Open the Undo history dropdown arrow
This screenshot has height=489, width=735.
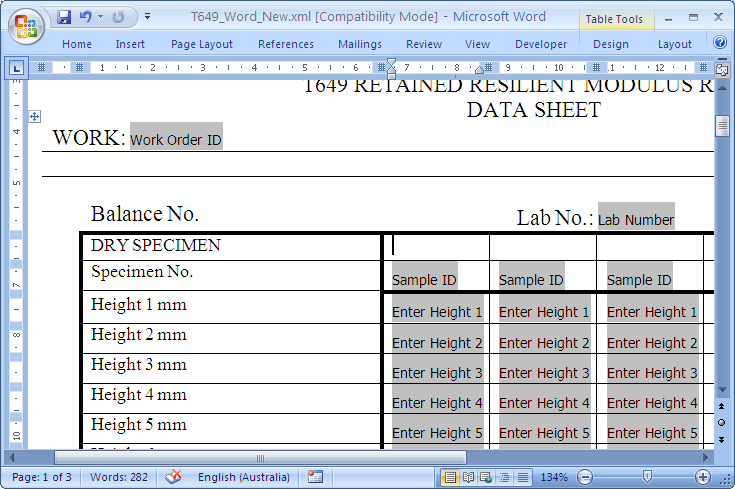pyautogui.click(x=100, y=17)
